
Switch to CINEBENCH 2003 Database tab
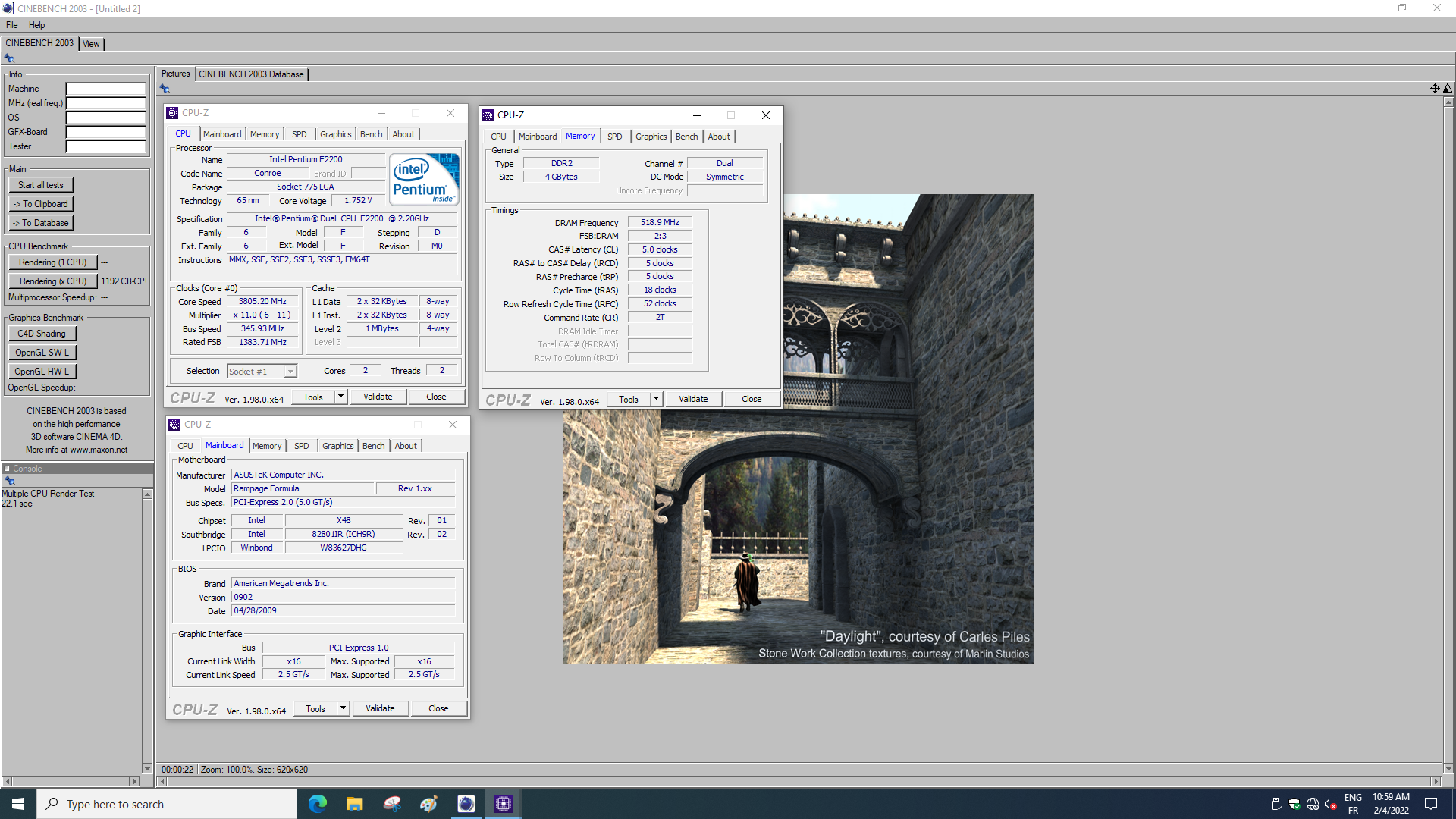252,74
